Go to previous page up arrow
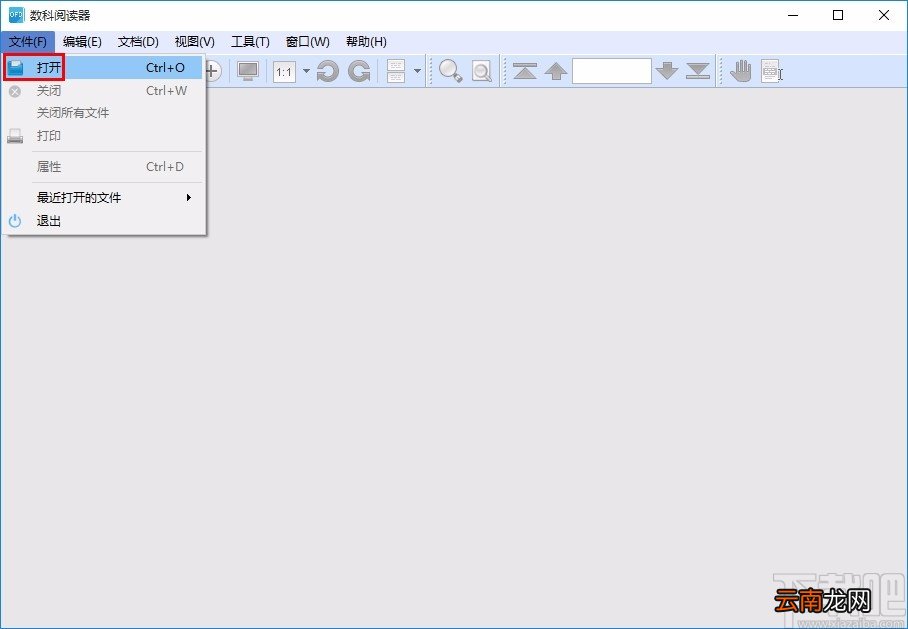 click(556, 71)
